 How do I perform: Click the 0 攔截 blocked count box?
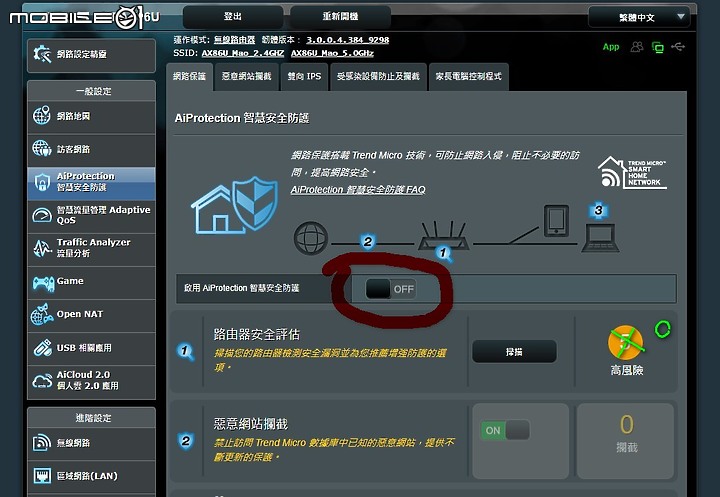625,441
